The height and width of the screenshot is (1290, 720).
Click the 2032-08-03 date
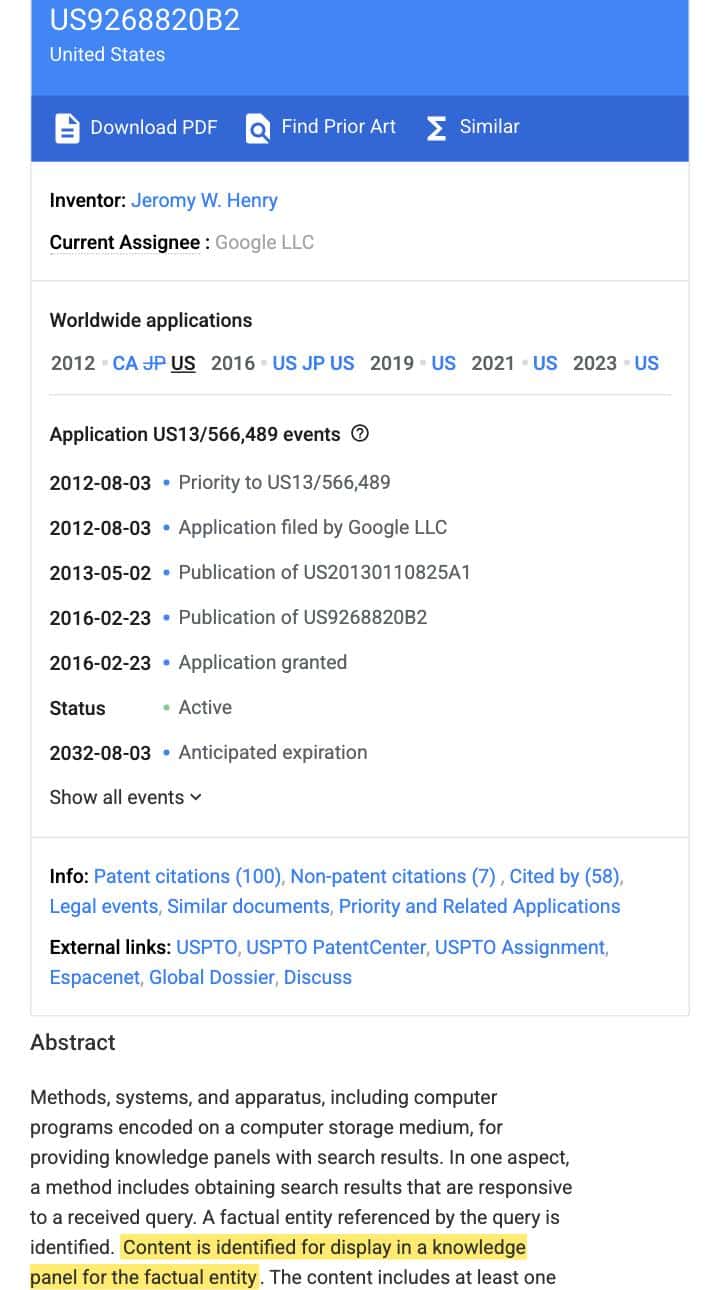(x=100, y=753)
